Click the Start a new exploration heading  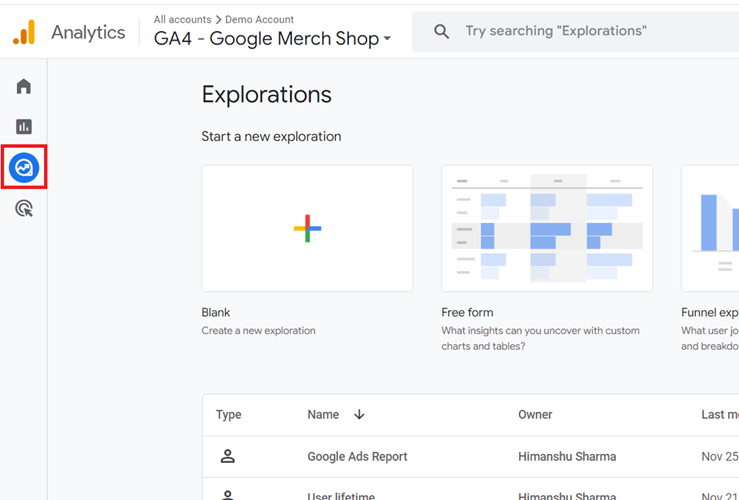[x=271, y=136]
